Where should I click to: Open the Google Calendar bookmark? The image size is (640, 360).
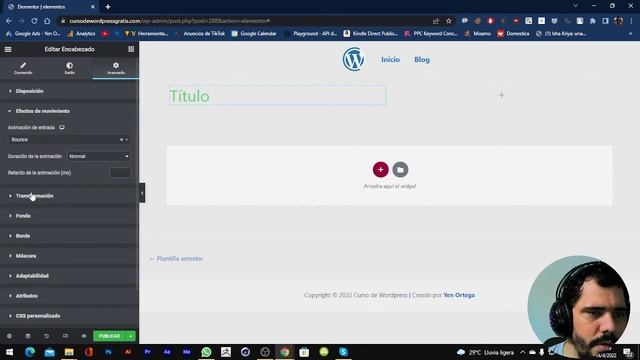[254, 33]
